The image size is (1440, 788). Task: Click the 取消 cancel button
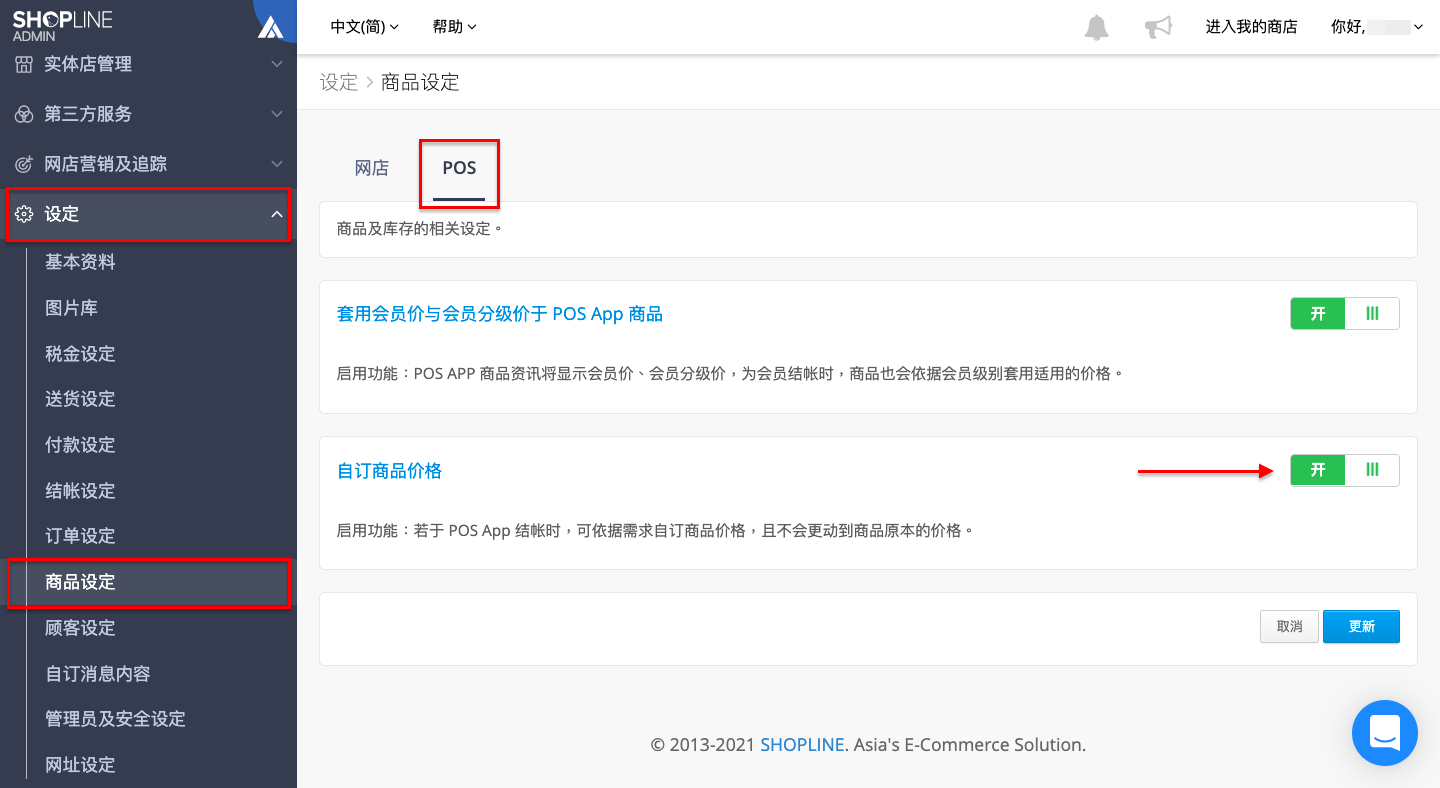pos(1289,626)
